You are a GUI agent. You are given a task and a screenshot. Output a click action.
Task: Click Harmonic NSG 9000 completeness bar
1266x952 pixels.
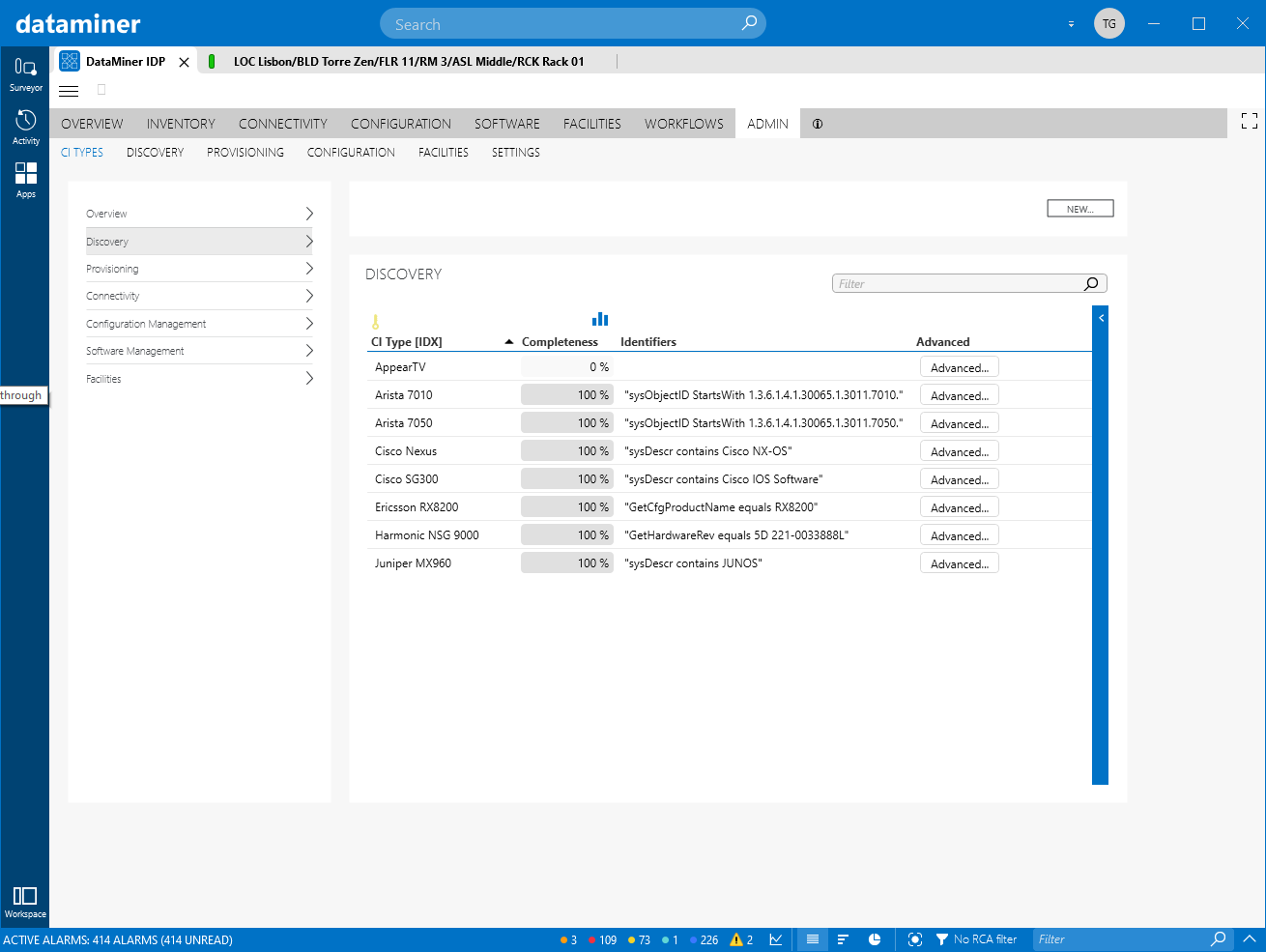click(567, 535)
